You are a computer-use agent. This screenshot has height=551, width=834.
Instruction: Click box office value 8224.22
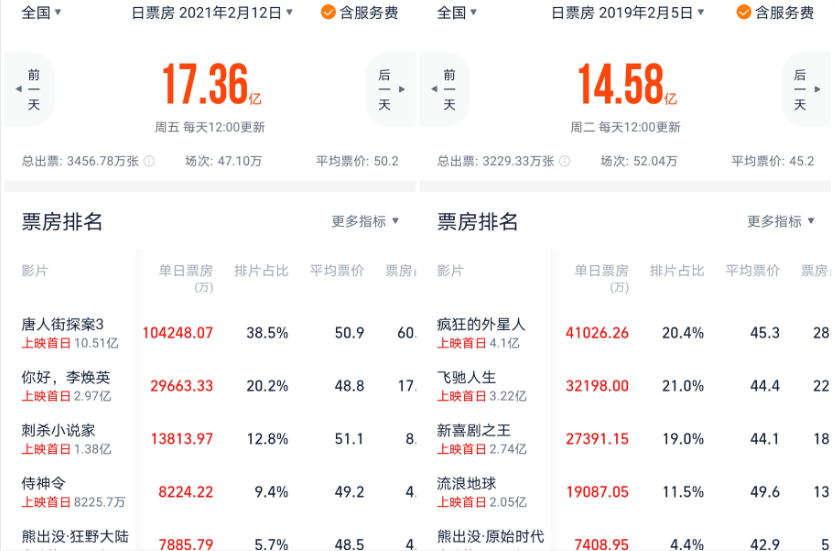186,492
